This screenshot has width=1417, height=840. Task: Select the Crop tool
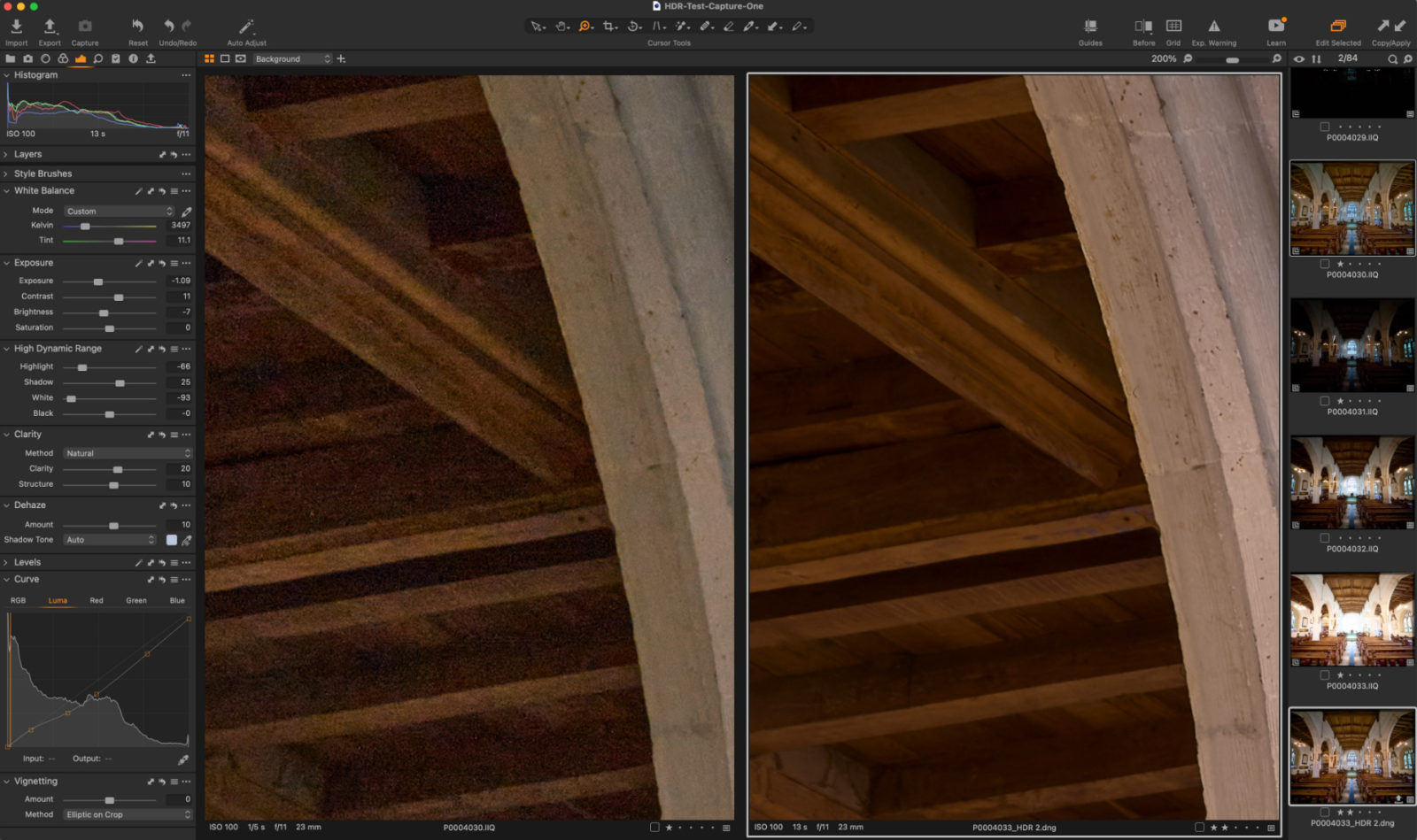[x=608, y=26]
